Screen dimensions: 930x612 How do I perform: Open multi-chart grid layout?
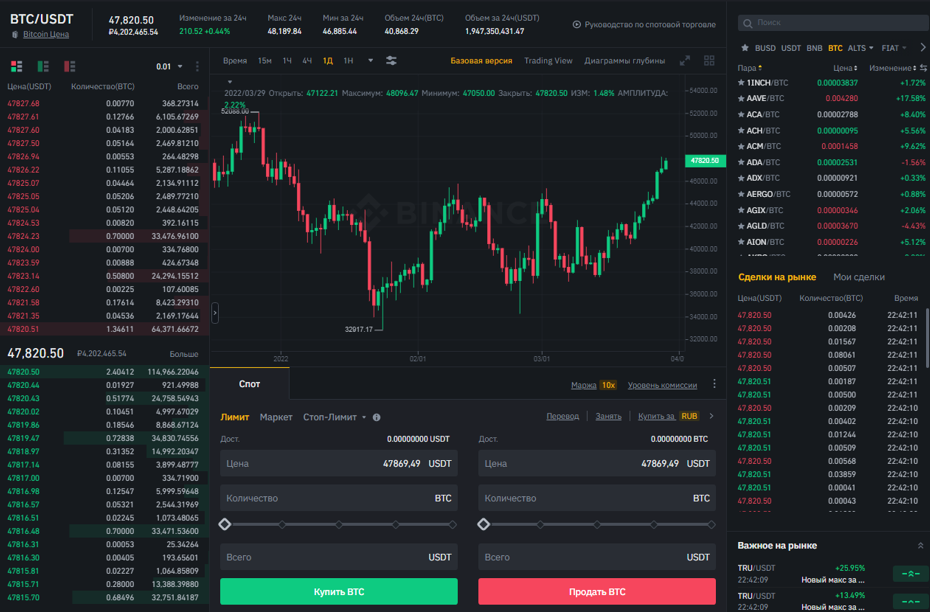pyautogui.click(x=709, y=60)
